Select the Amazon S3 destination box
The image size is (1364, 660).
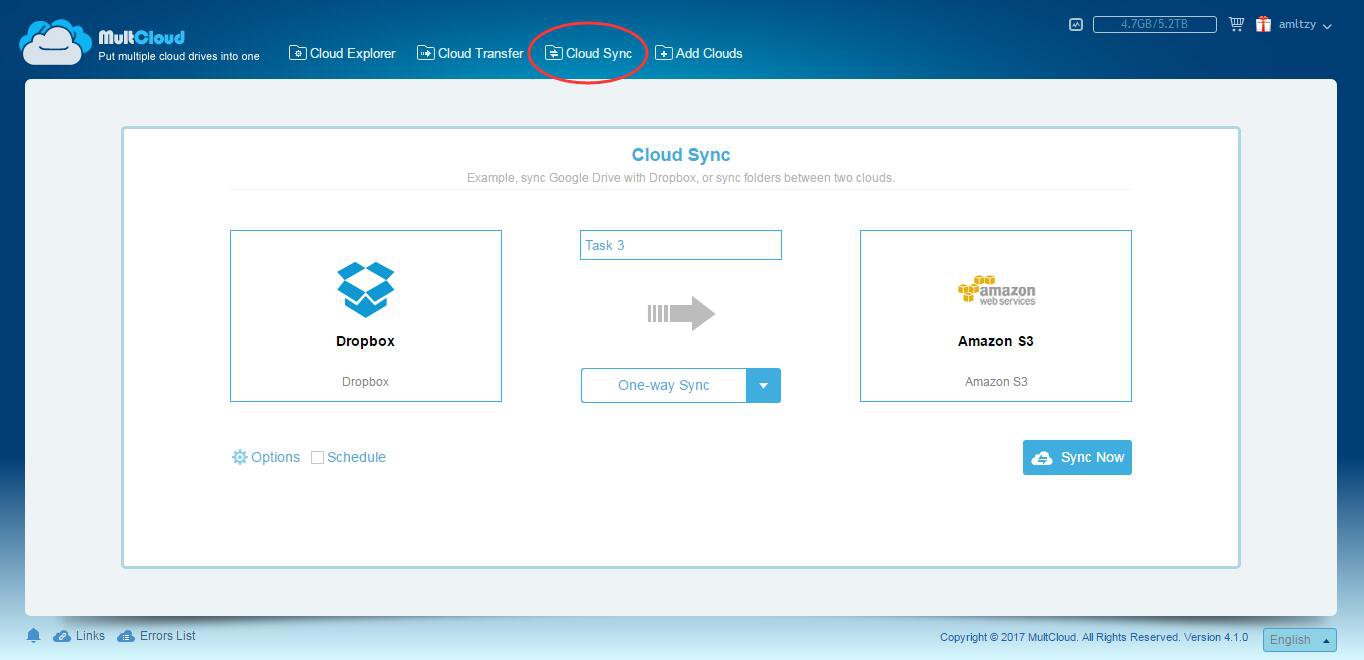coord(996,316)
